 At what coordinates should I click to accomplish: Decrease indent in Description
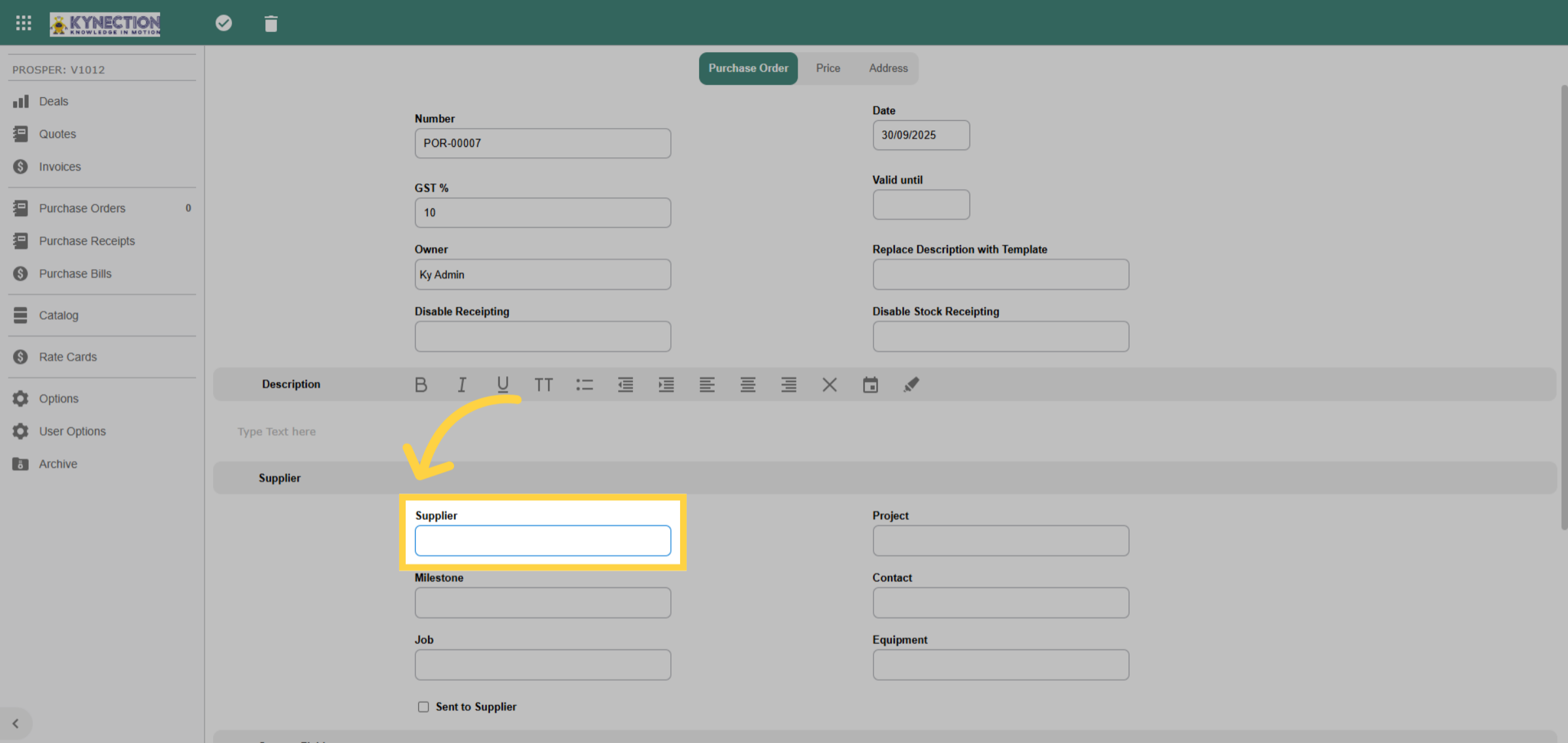click(x=625, y=385)
